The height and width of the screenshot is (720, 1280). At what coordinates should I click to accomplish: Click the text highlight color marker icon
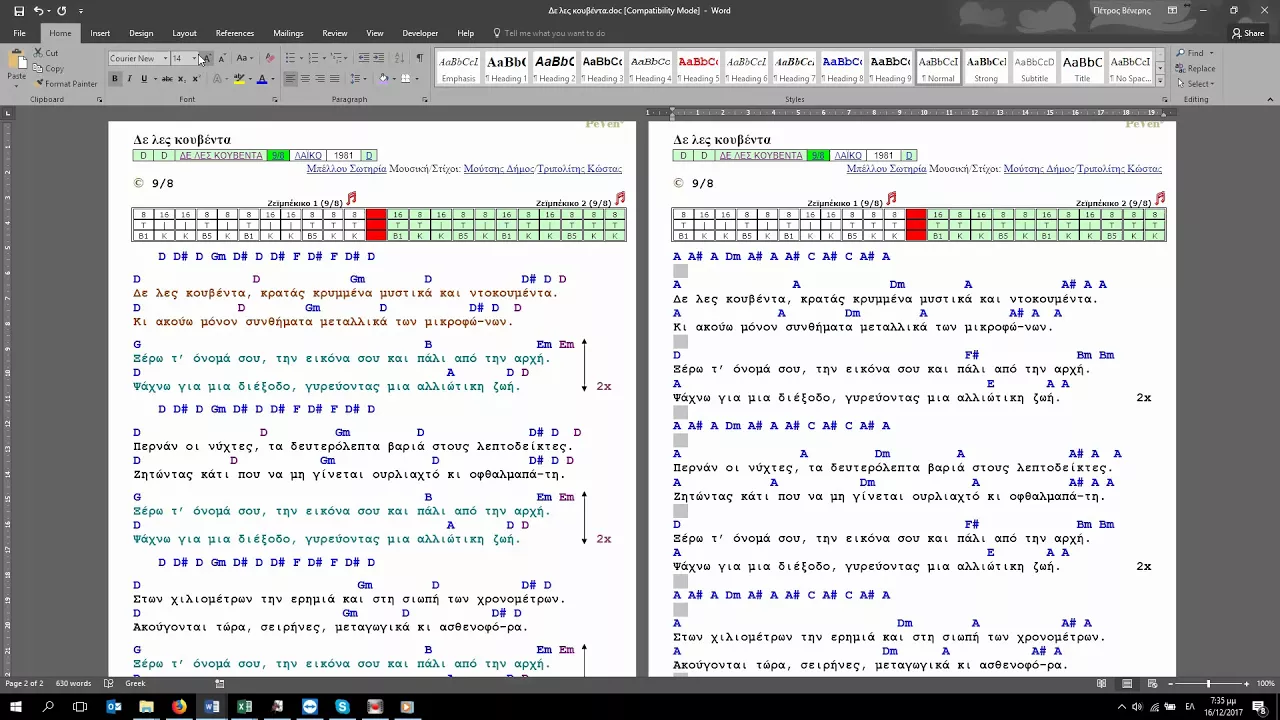pyautogui.click(x=238, y=79)
